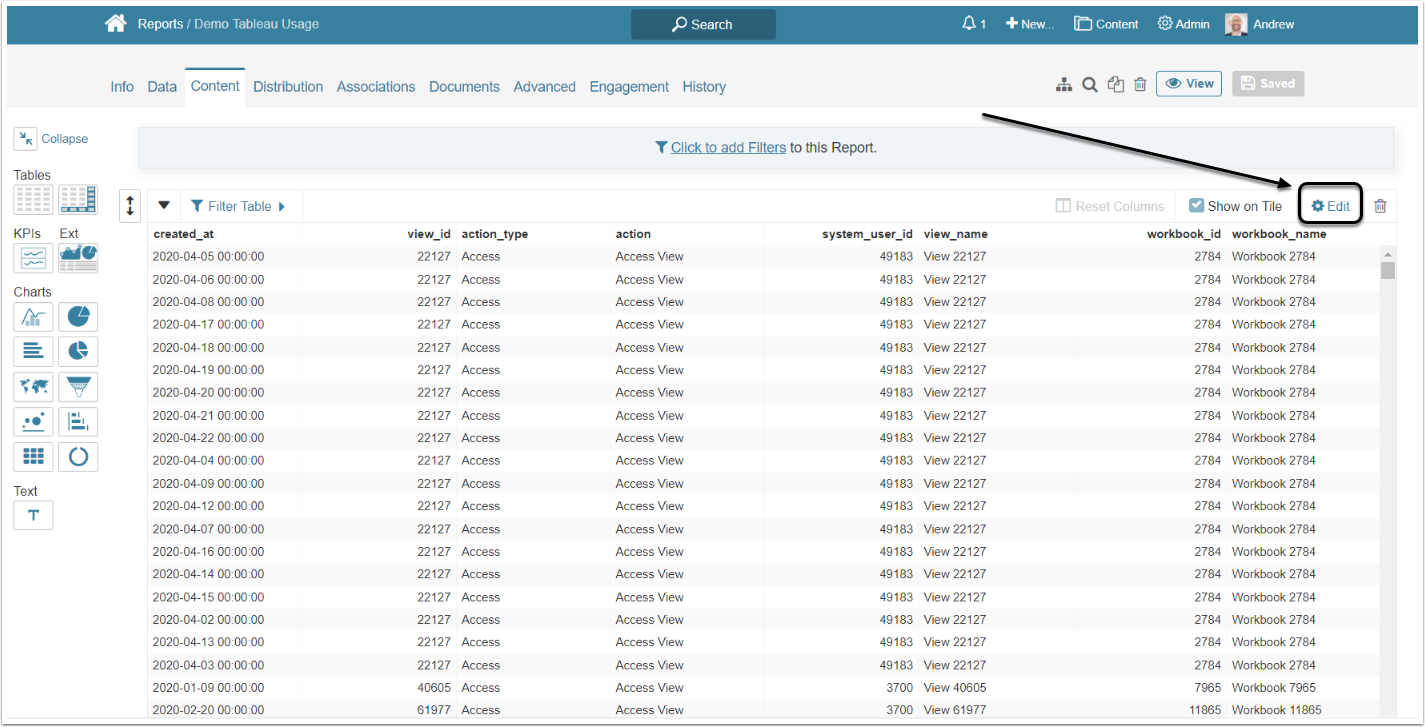Viewport: 1425px width, 727px height.
Task: Click the hierarchy lineage icon
Action: 1064,85
